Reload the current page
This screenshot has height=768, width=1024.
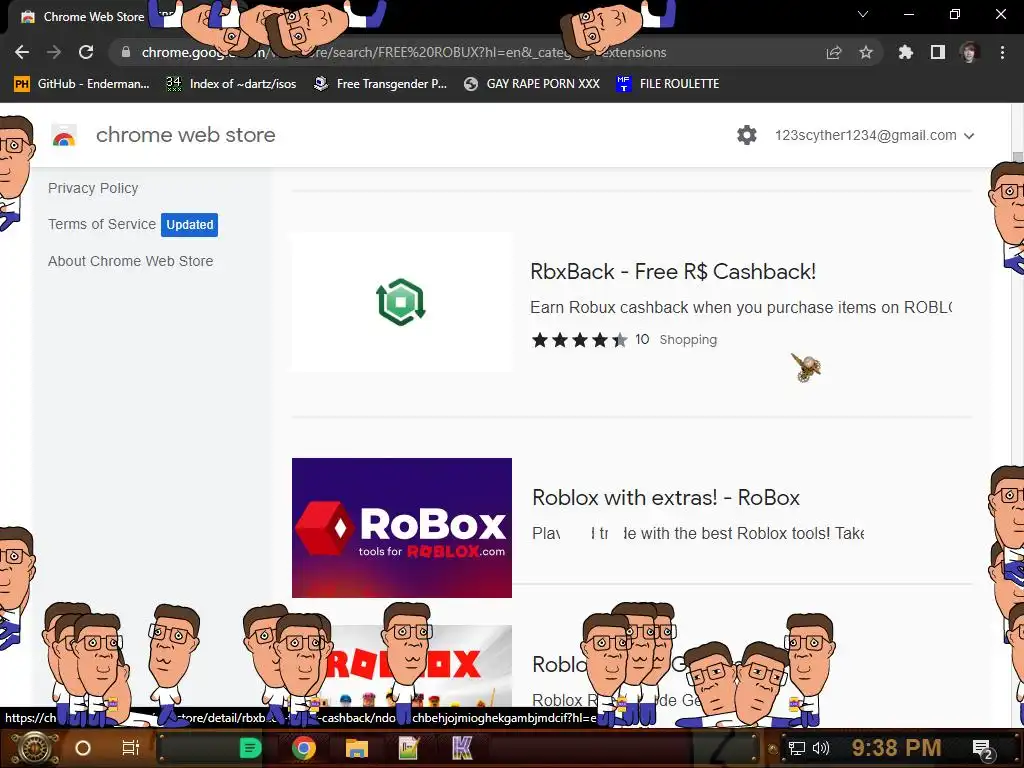(86, 52)
